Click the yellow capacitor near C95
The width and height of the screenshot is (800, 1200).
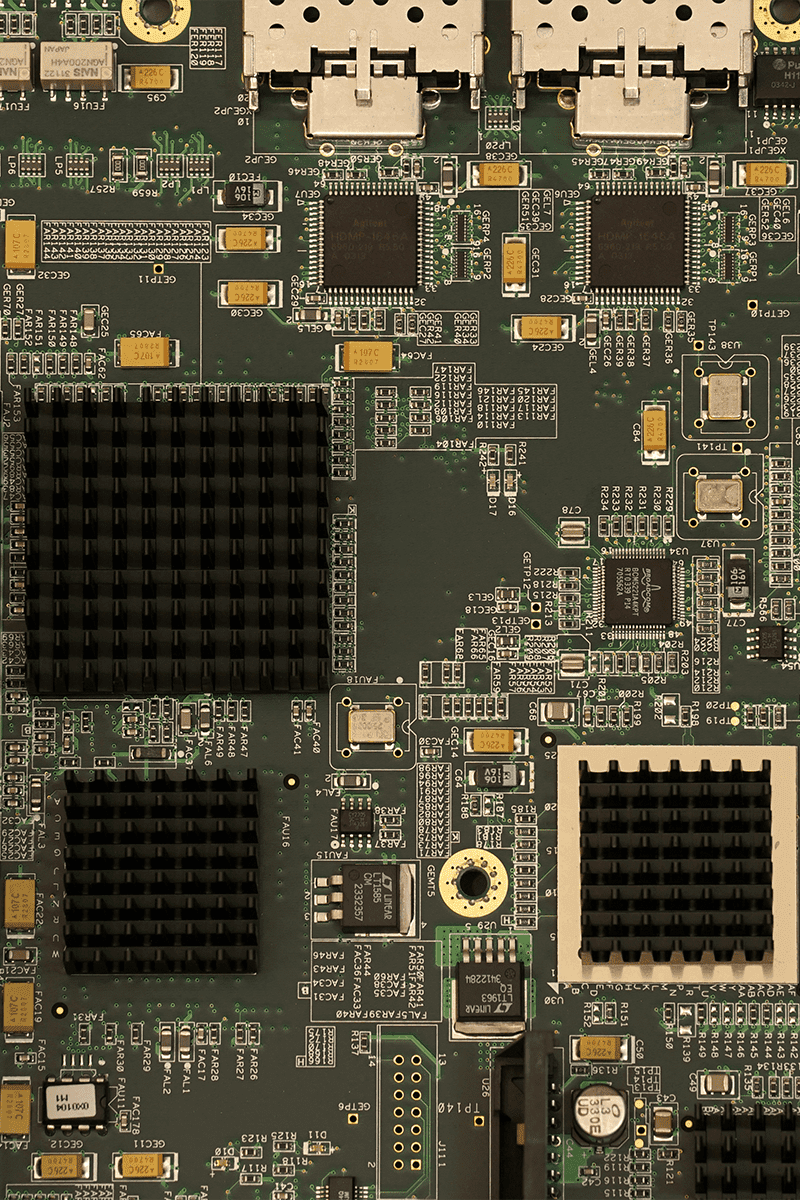(149, 77)
